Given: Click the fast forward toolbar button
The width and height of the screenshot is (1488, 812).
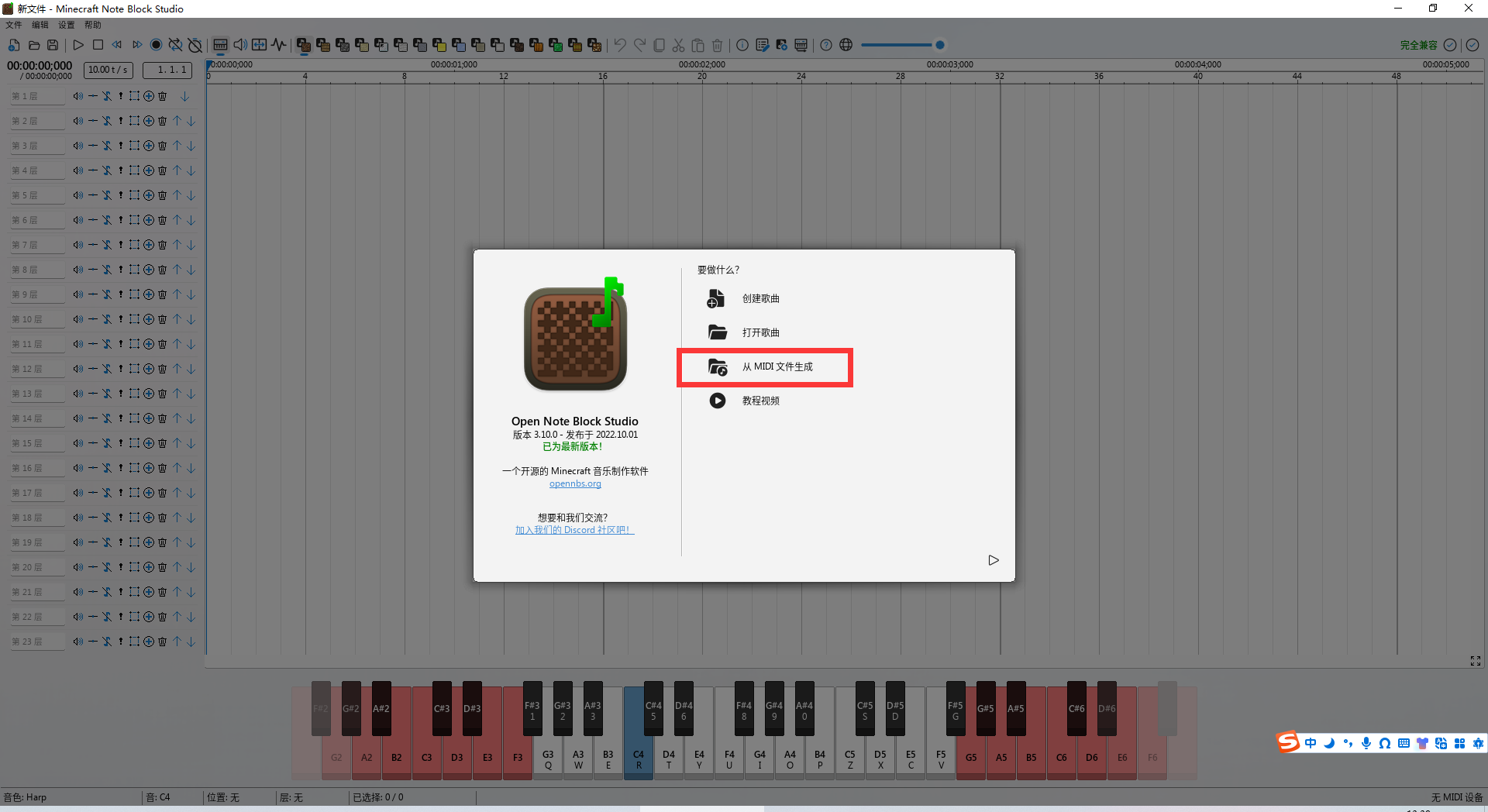Looking at the screenshot, I should [x=137, y=45].
